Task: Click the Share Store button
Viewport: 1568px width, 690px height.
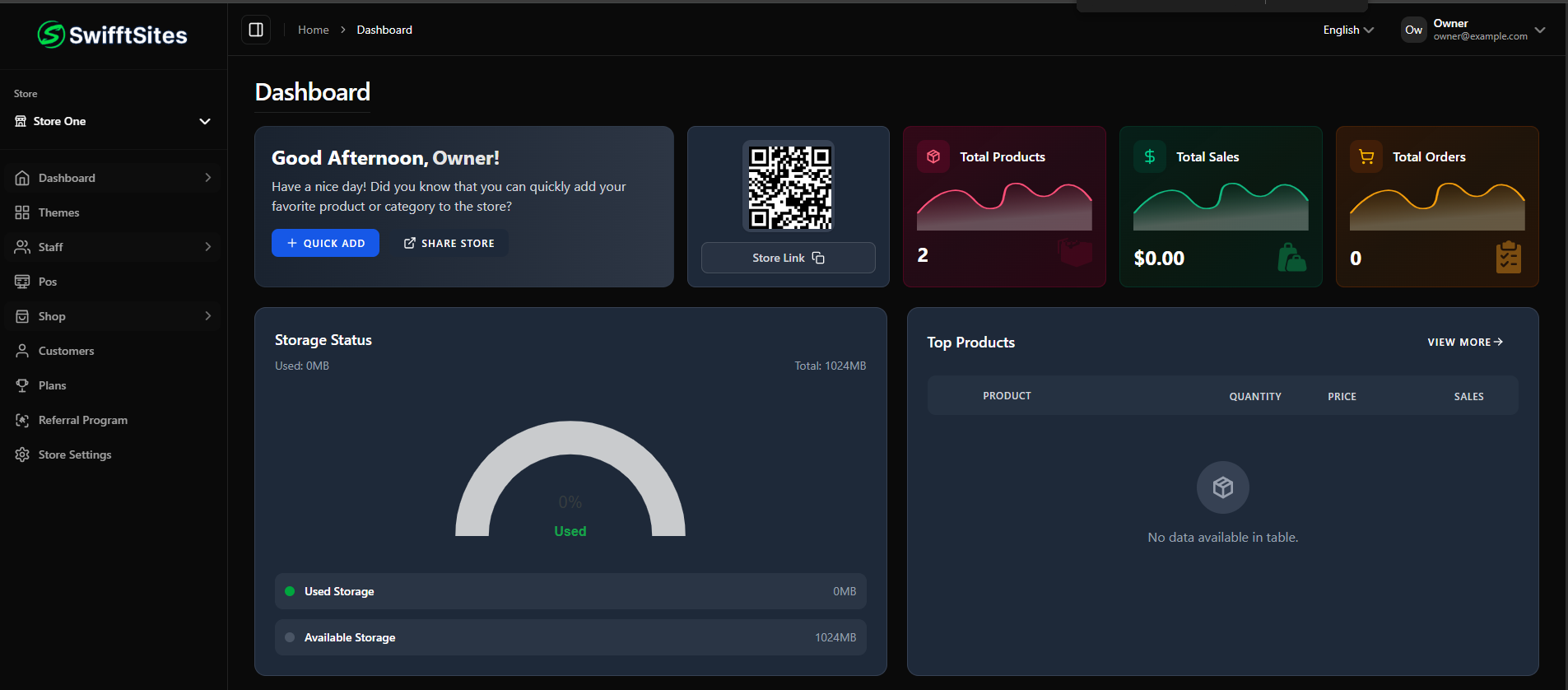Action: click(449, 243)
